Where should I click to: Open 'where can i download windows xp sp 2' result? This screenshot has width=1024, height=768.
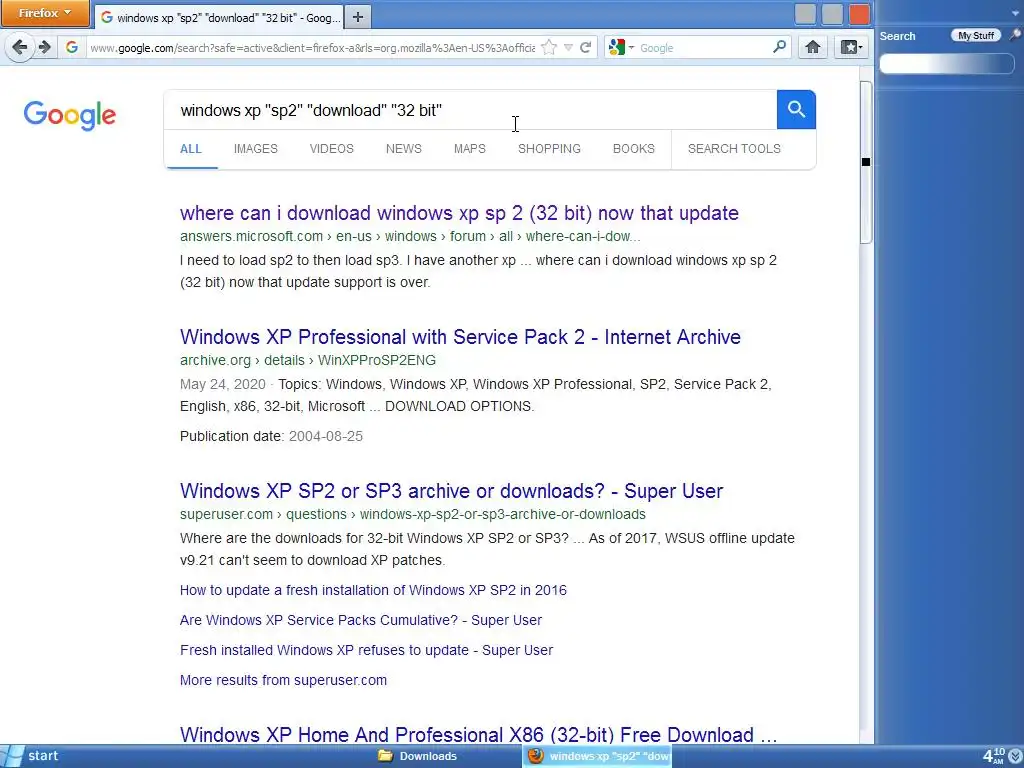pos(459,213)
